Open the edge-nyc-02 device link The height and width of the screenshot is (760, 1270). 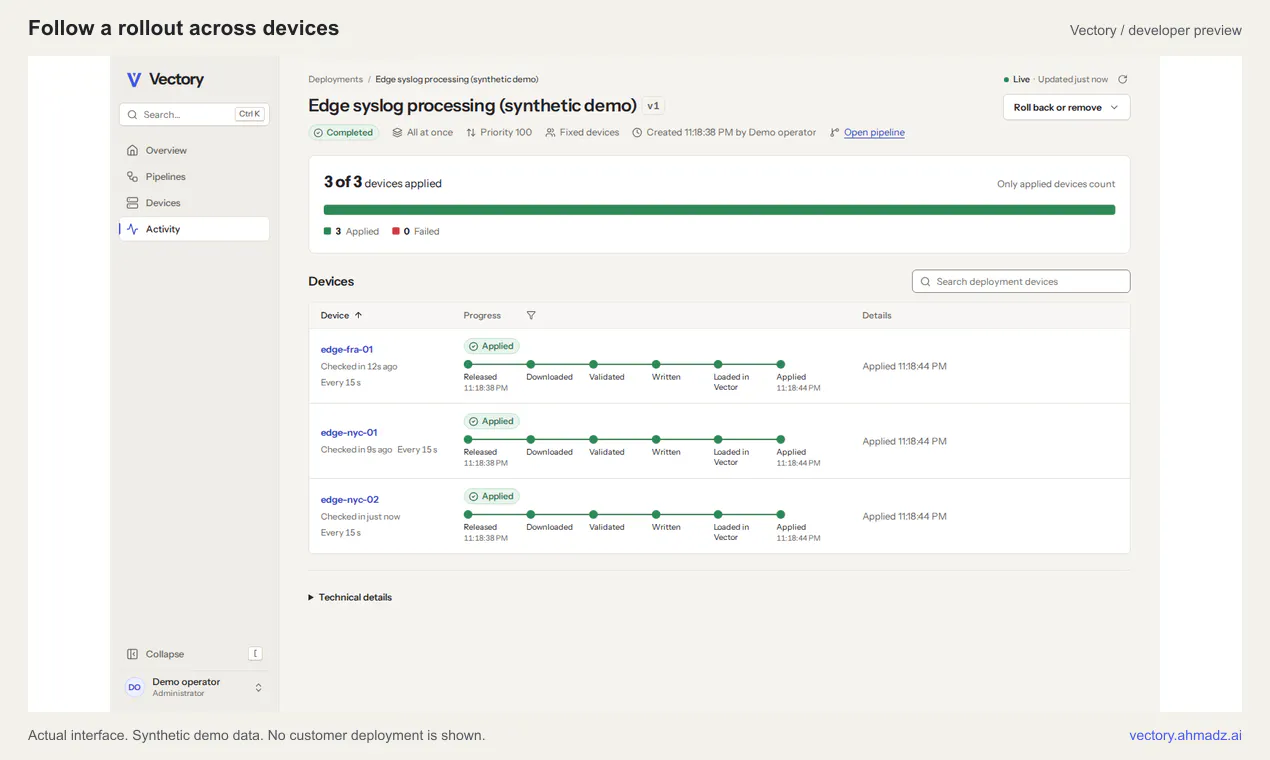(350, 499)
